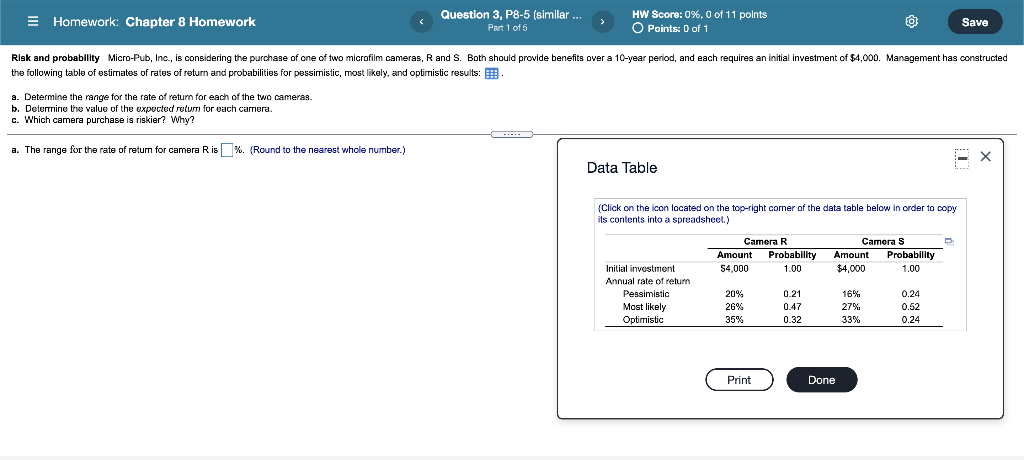Click Camera R probability 0.32 cell
Image resolution: width=1024 pixels, height=460 pixels.
click(792, 320)
